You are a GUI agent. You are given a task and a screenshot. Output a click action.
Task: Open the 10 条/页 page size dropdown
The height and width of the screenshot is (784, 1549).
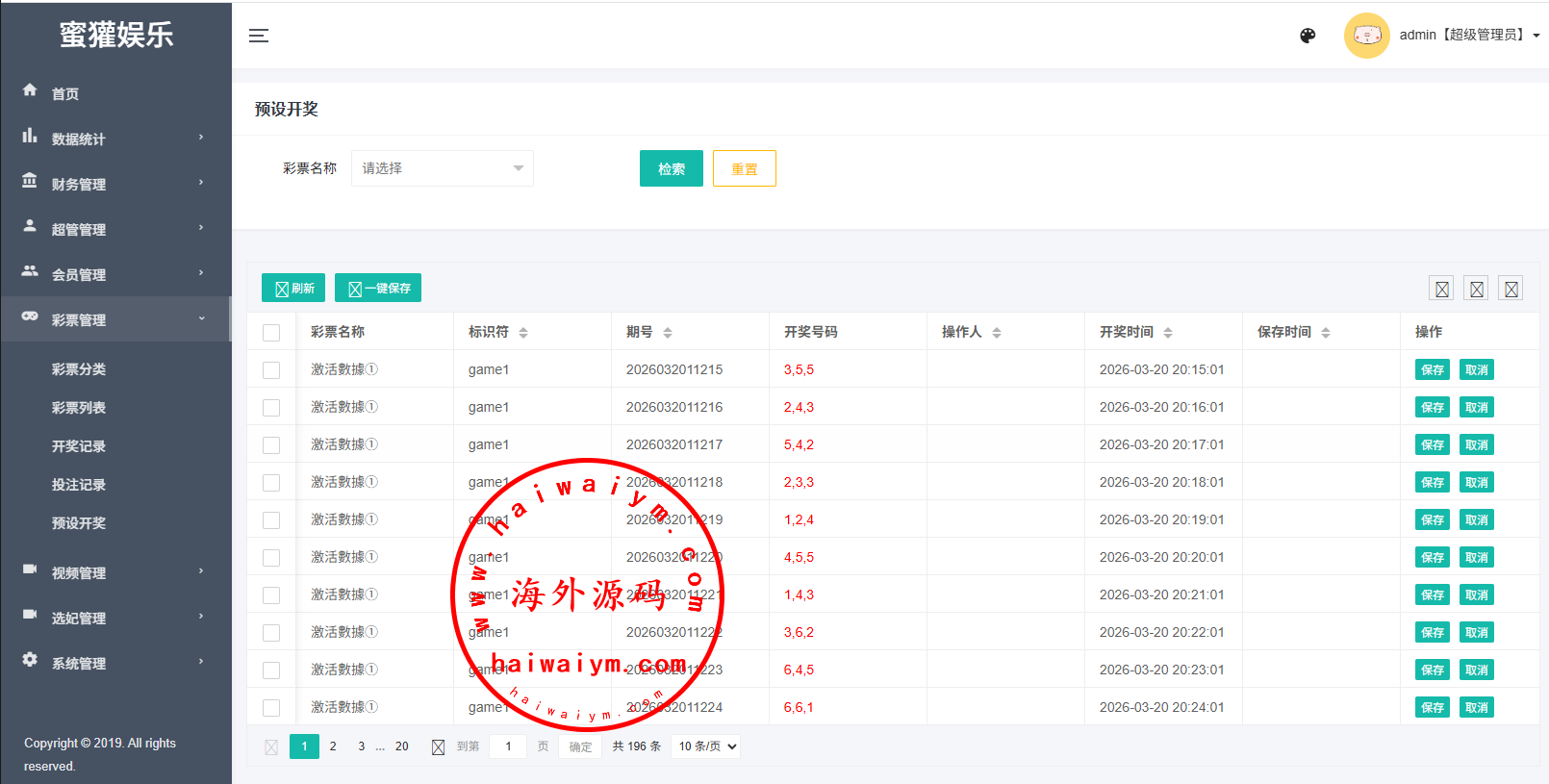[706, 746]
